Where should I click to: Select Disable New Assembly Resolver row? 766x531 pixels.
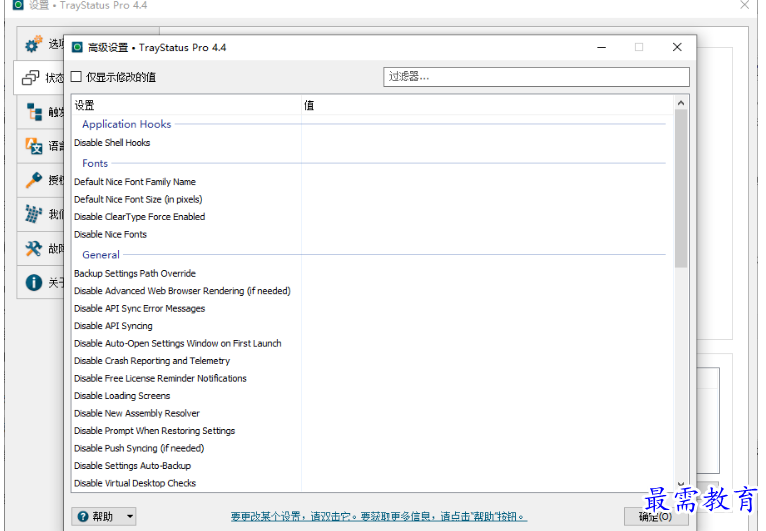pos(373,413)
